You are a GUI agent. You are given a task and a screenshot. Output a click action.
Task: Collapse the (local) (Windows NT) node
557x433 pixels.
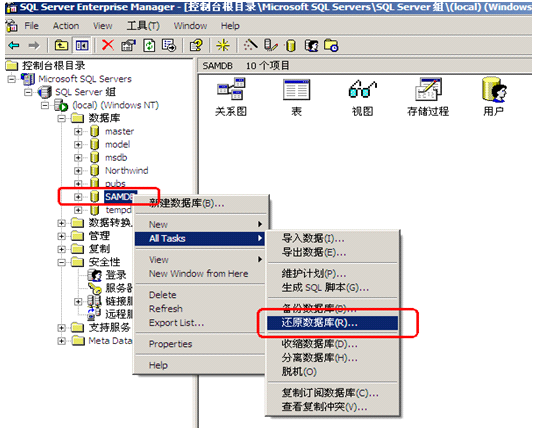45,105
